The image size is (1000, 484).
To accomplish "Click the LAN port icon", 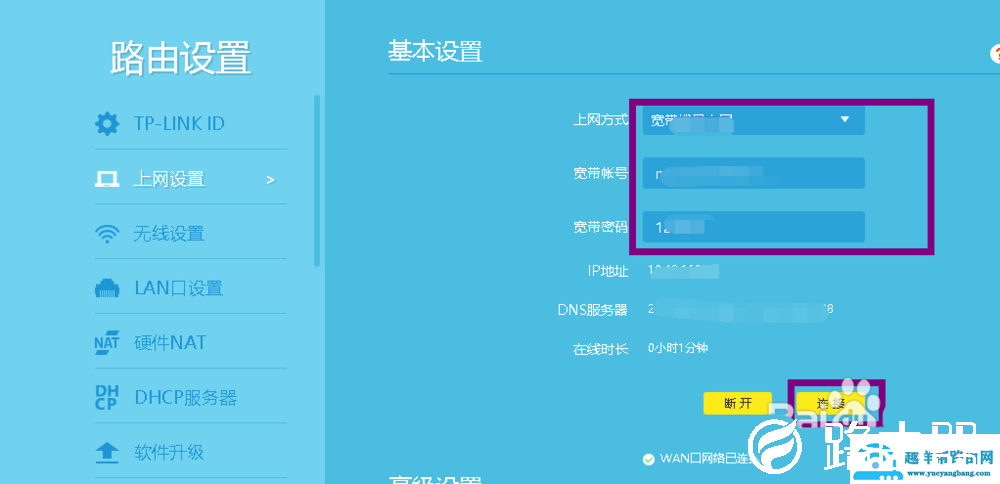I will (x=107, y=289).
